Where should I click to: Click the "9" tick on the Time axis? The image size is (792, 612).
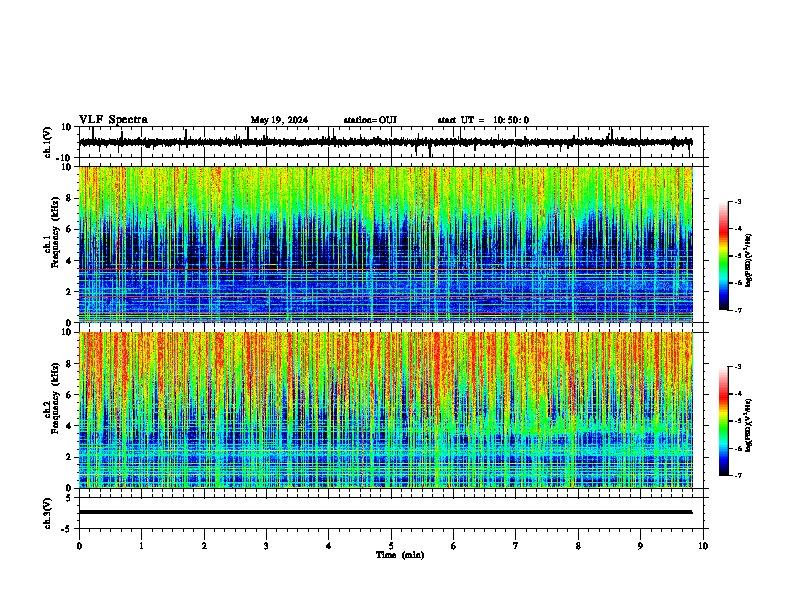click(x=640, y=546)
